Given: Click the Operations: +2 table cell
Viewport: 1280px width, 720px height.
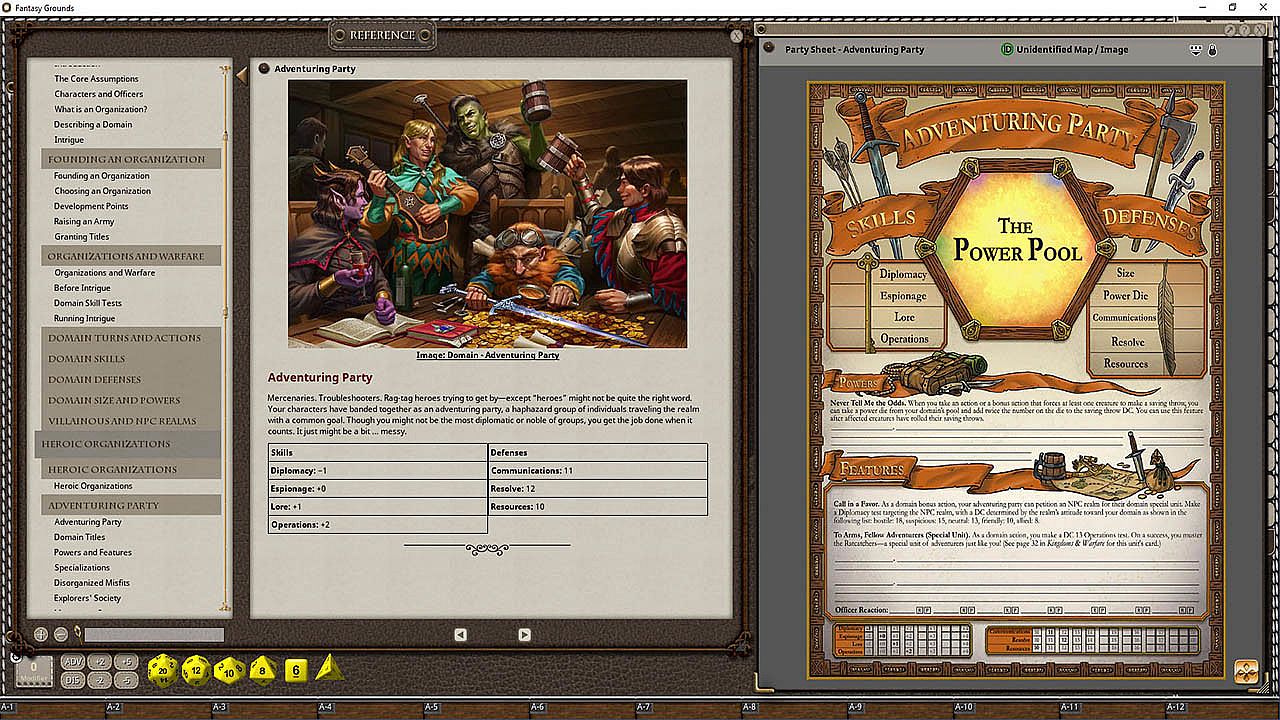Looking at the screenshot, I should point(377,525).
